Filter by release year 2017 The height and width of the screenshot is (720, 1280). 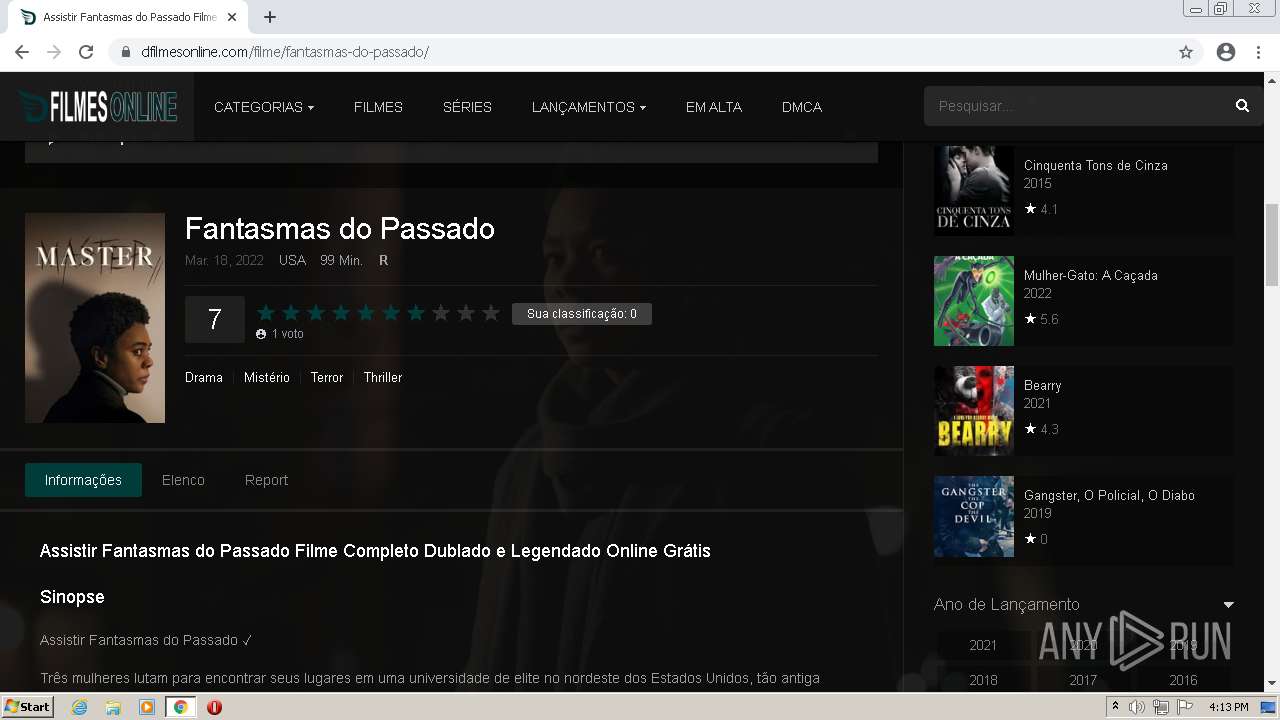click(1083, 680)
